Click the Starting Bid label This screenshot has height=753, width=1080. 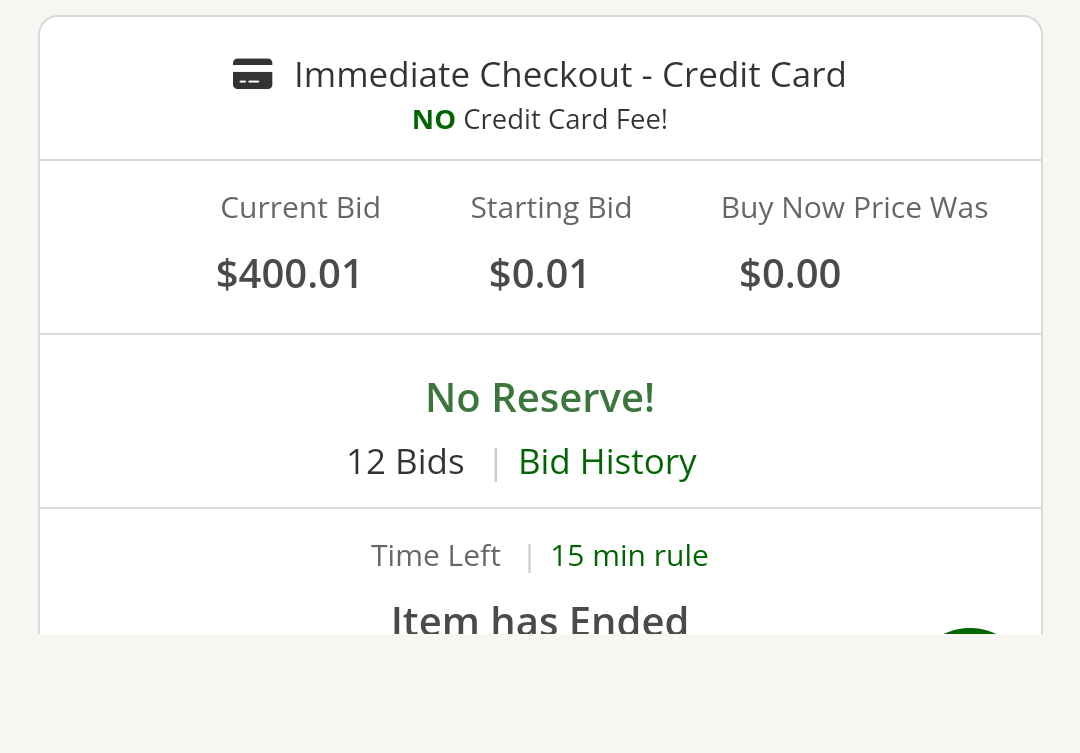click(x=551, y=208)
